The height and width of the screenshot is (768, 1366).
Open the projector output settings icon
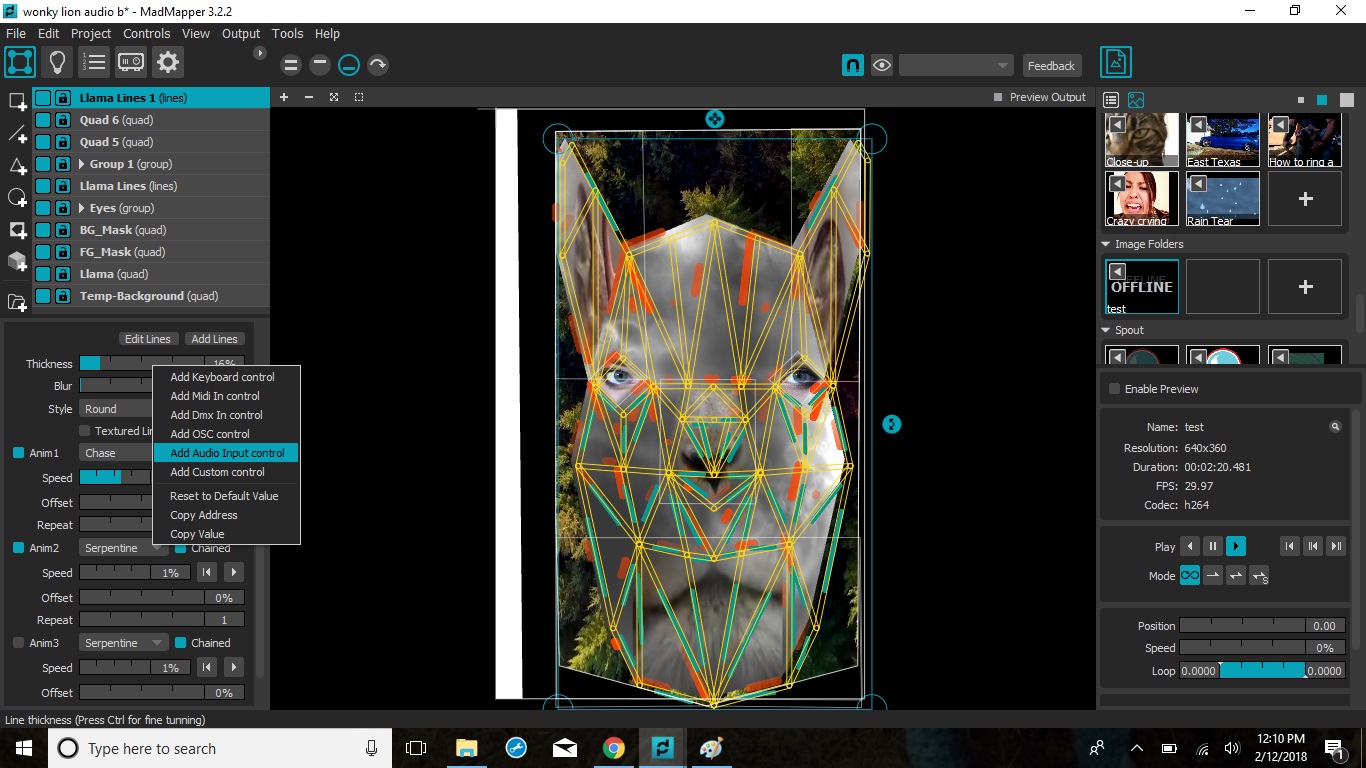point(130,62)
